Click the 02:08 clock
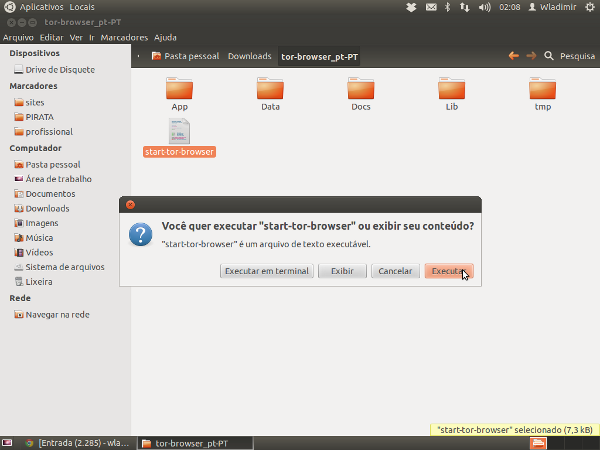The width and height of the screenshot is (600, 450). click(510, 7)
